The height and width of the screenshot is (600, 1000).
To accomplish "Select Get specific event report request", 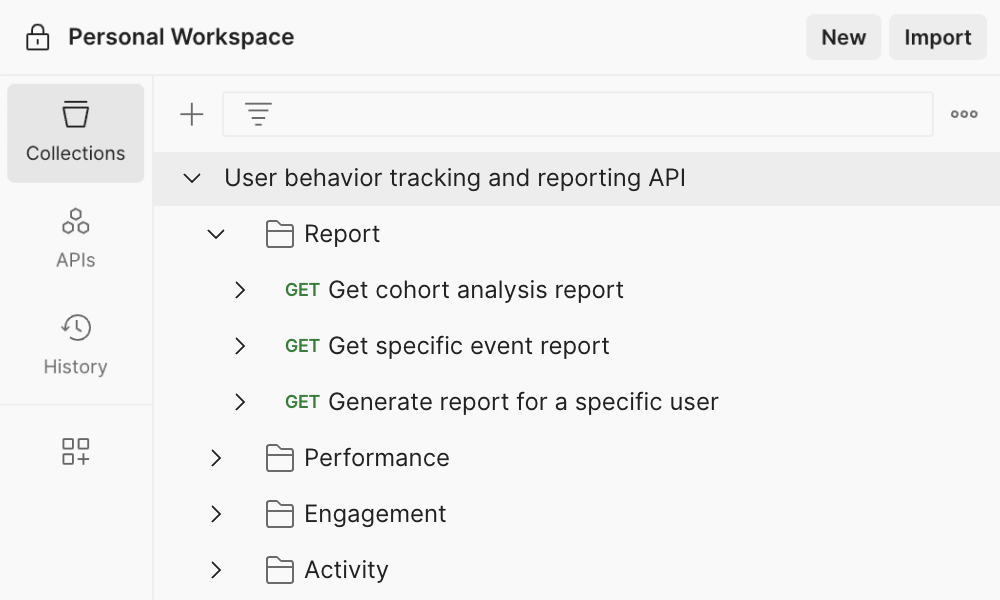I will [468, 346].
